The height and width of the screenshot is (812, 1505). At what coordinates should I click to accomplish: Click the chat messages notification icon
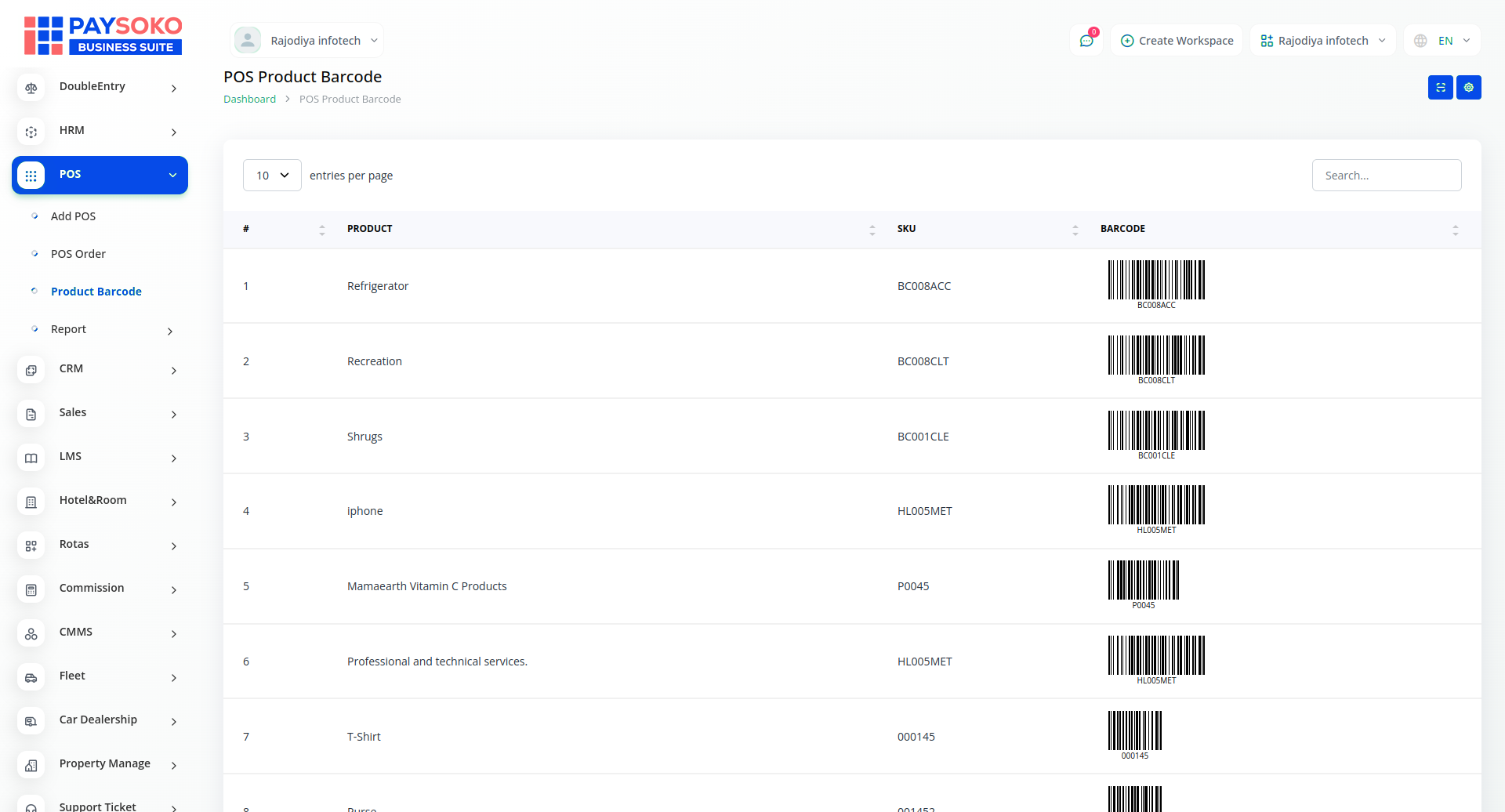pyautogui.click(x=1086, y=41)
